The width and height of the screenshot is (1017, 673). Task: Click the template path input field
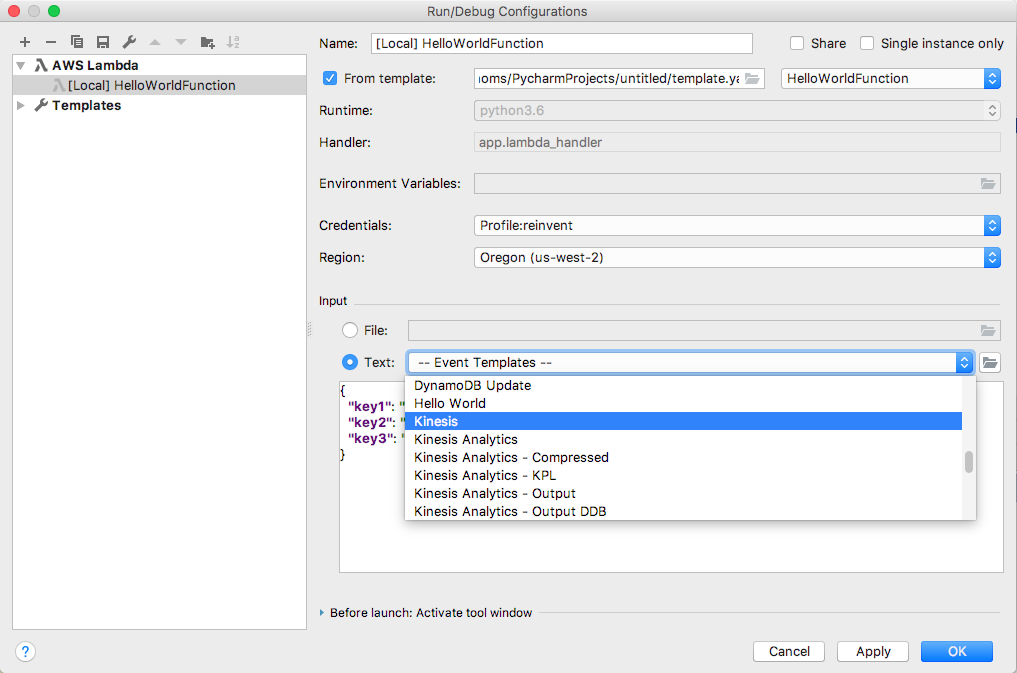(x=609, y=78)
